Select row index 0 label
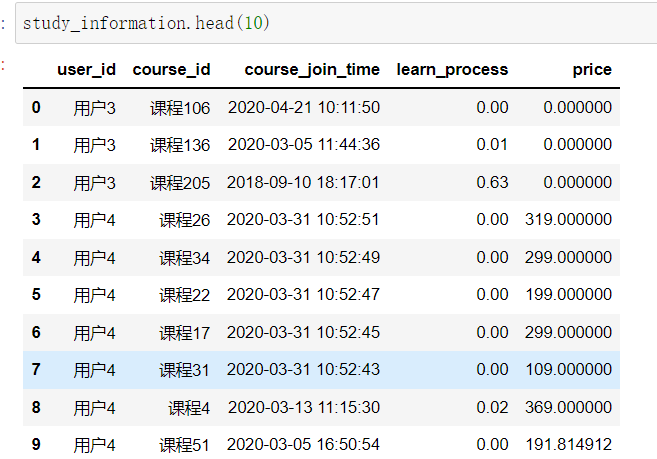Screen dimensions: 657x459 click(x=36, y=107)
